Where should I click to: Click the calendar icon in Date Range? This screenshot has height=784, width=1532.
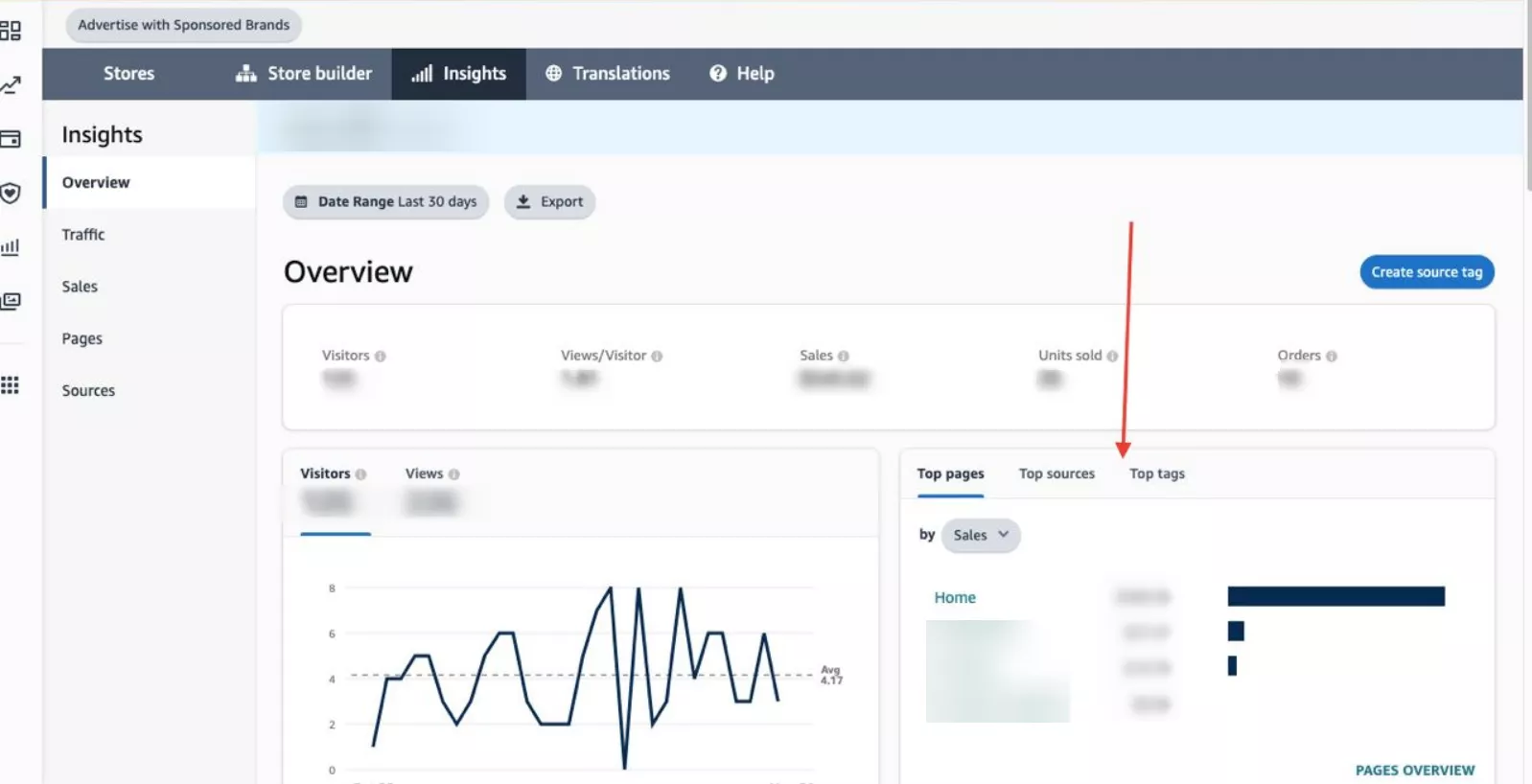click(x=301, y=202)
